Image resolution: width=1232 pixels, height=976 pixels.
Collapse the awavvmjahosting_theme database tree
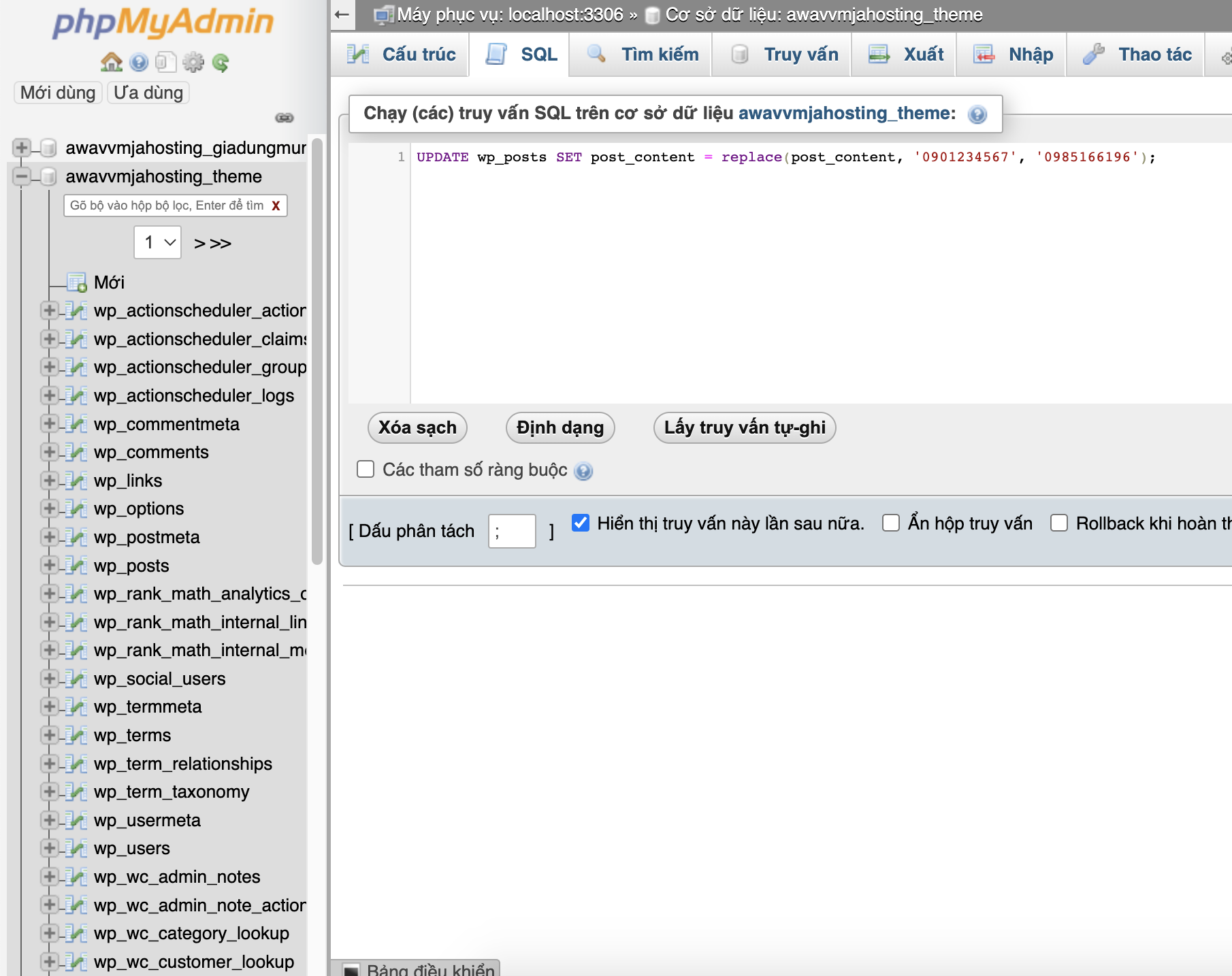click(21, 176)
